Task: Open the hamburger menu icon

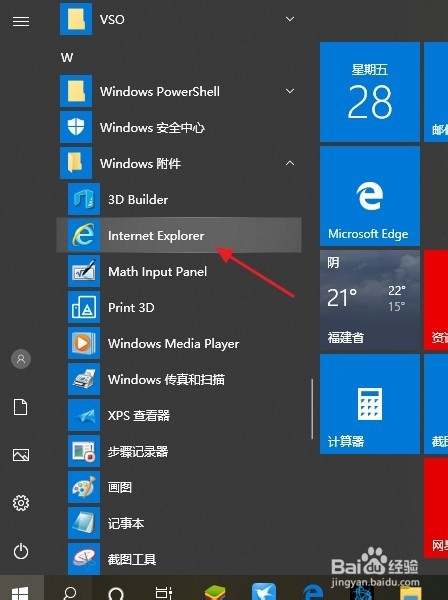Action: point(21,21)
